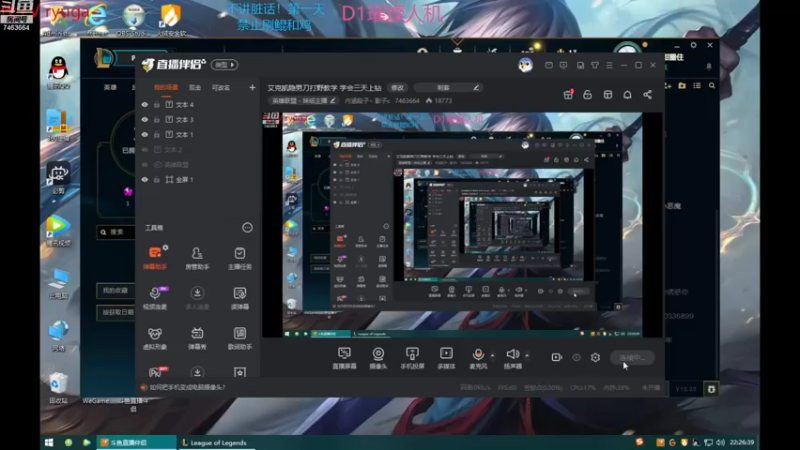Hide the 文本 4 layer
The height and width of the screenshot is (450, 800).
[x=145, y=105]
